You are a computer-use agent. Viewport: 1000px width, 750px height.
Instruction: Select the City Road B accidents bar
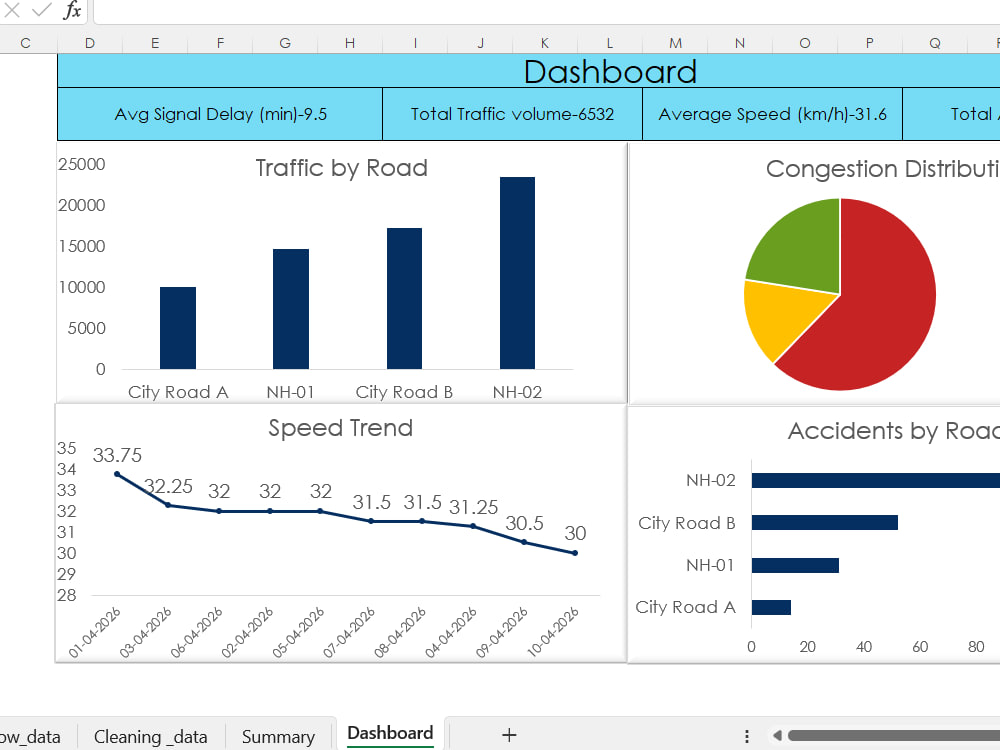click(x=825, y=522)
